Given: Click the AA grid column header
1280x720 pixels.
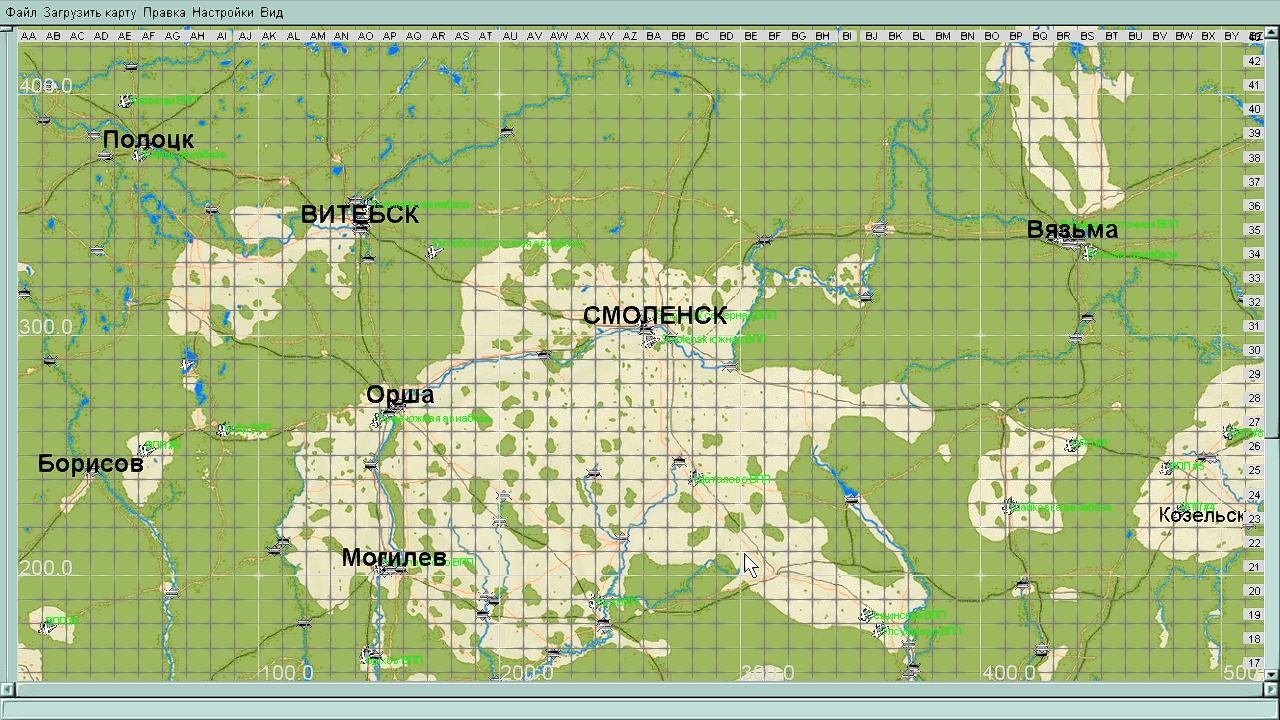Looking at the screenshot, I should pyautogui.click(x=28, y=36).
